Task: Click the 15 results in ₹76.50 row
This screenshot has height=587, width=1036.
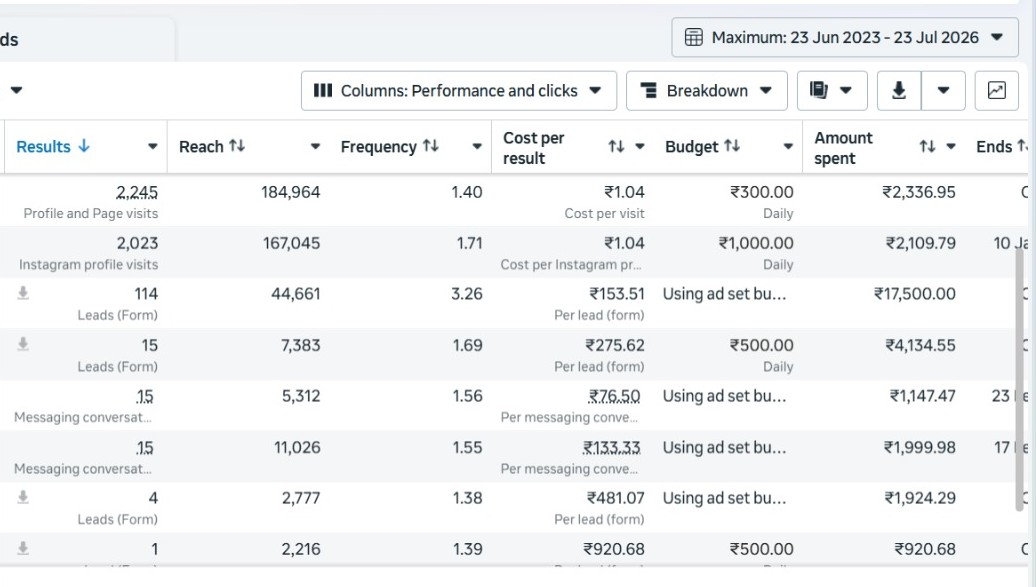Action: (145, 396)
